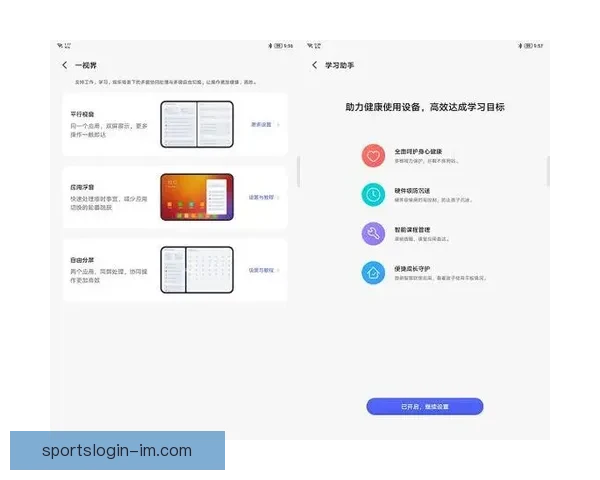Go back from the 学习助手 screen
The height and width of the screenshot is (480, 600).
click(315, 65)
